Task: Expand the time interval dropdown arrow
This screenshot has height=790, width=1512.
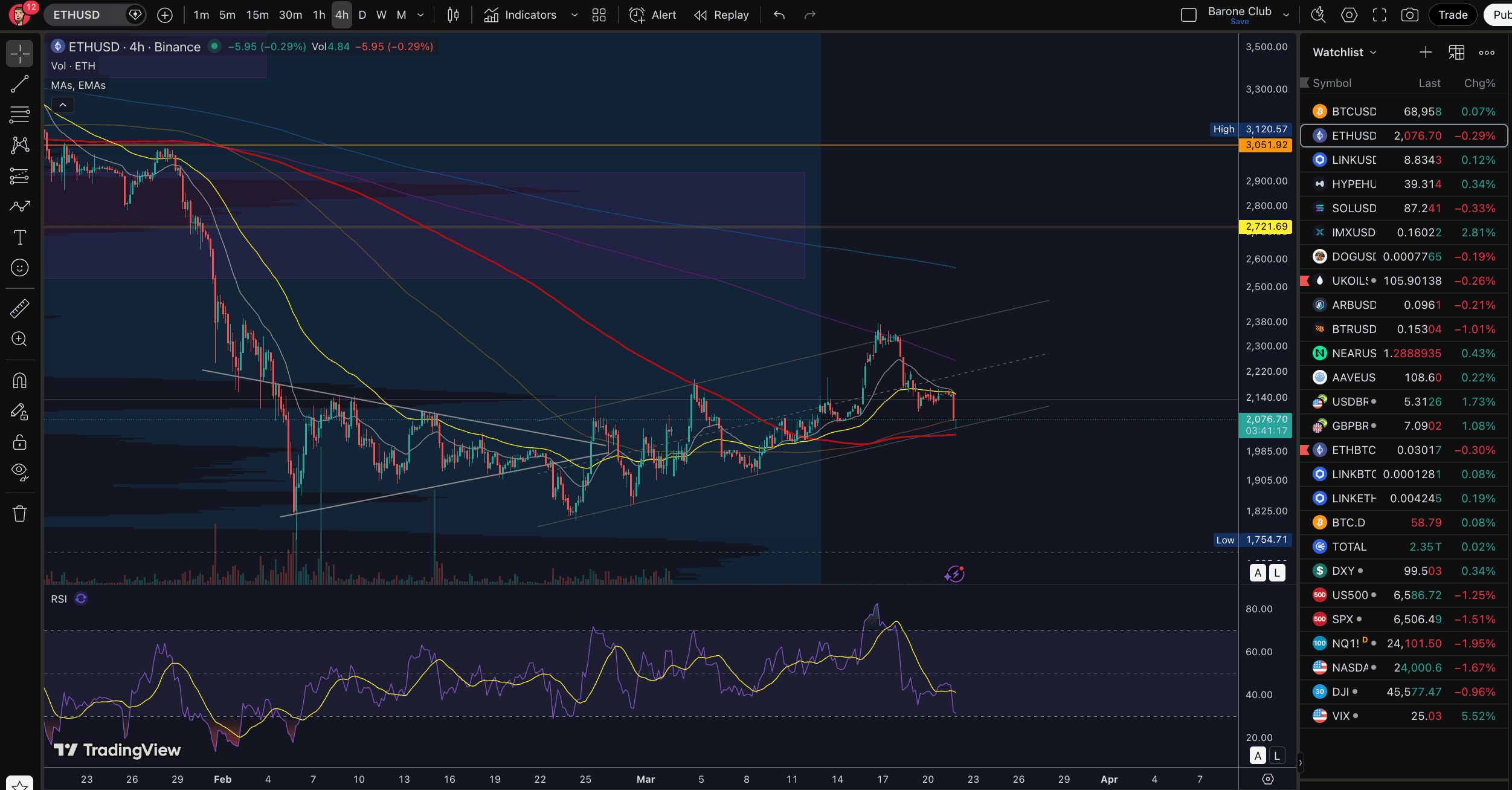Action: [x=420, y=15]
